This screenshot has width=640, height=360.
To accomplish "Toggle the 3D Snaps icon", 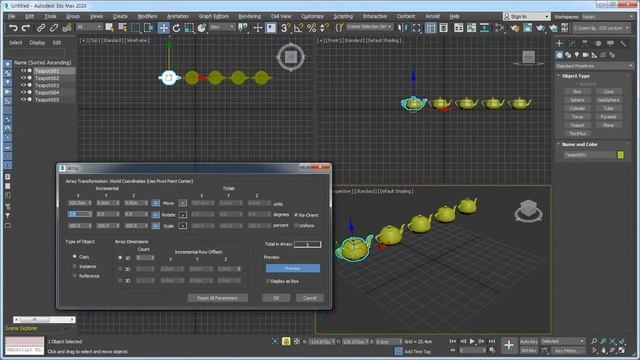I will (285, 28).
